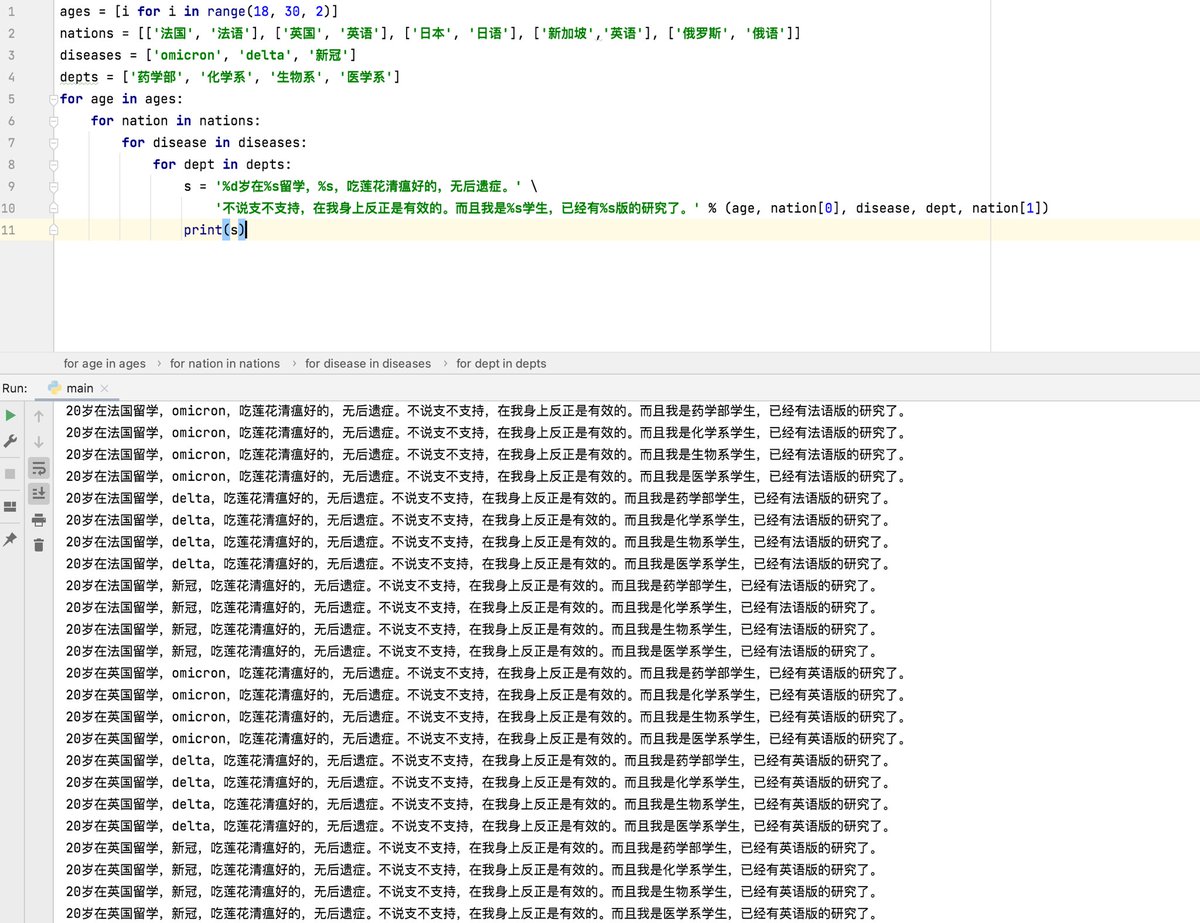Collapse the 'for dept in depts' block
This screenshot has width=1200, height=923.
click(x=52, y=164)
